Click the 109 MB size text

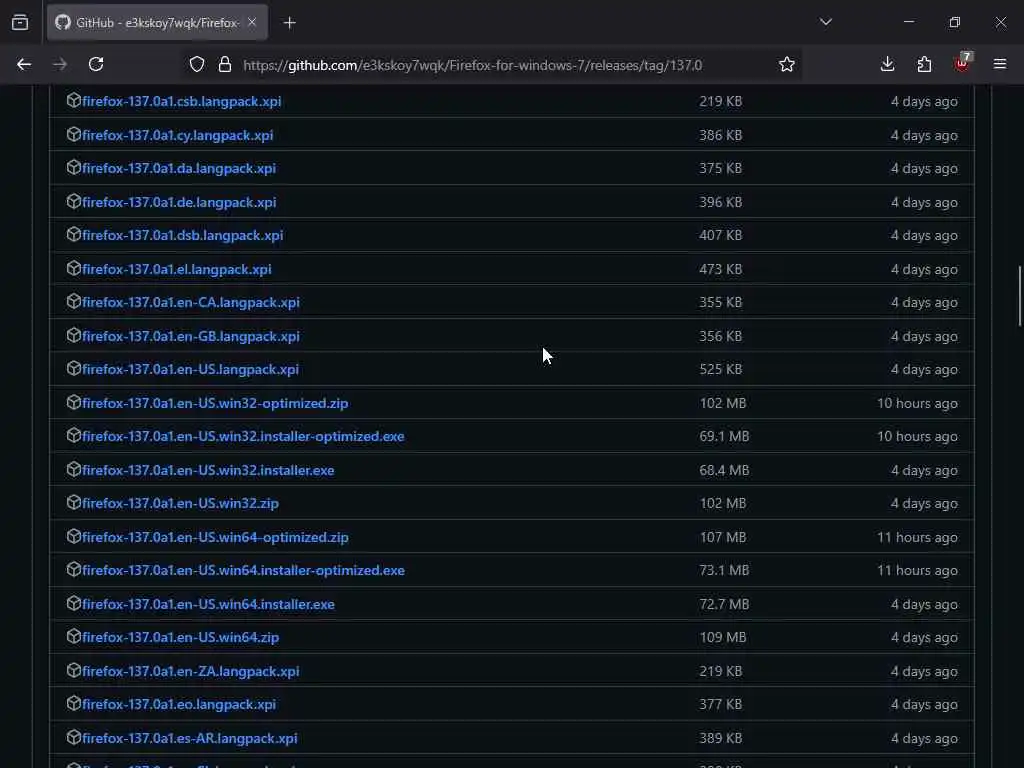(723, 637)
